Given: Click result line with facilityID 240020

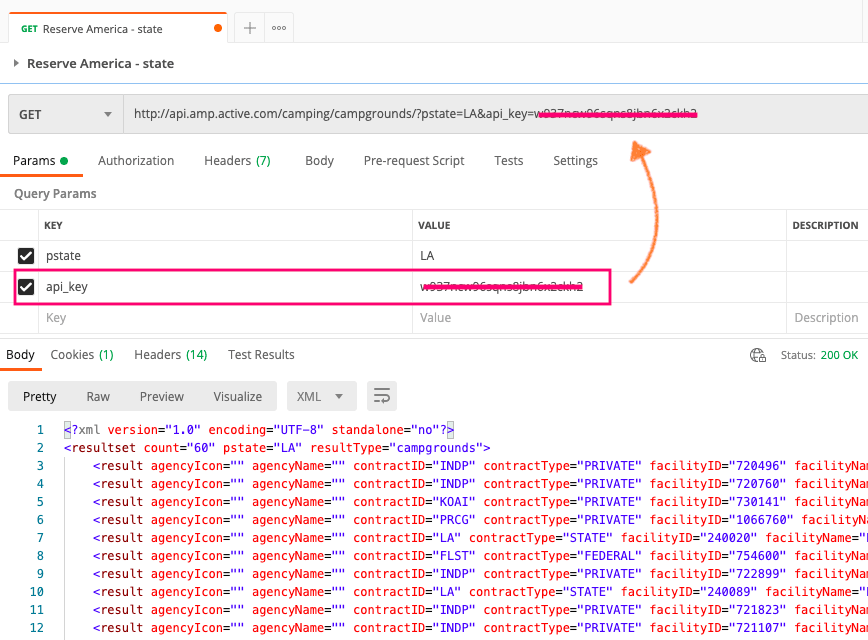Looking at the screenshot, I should pyautogui.click(x=480, y=538).
